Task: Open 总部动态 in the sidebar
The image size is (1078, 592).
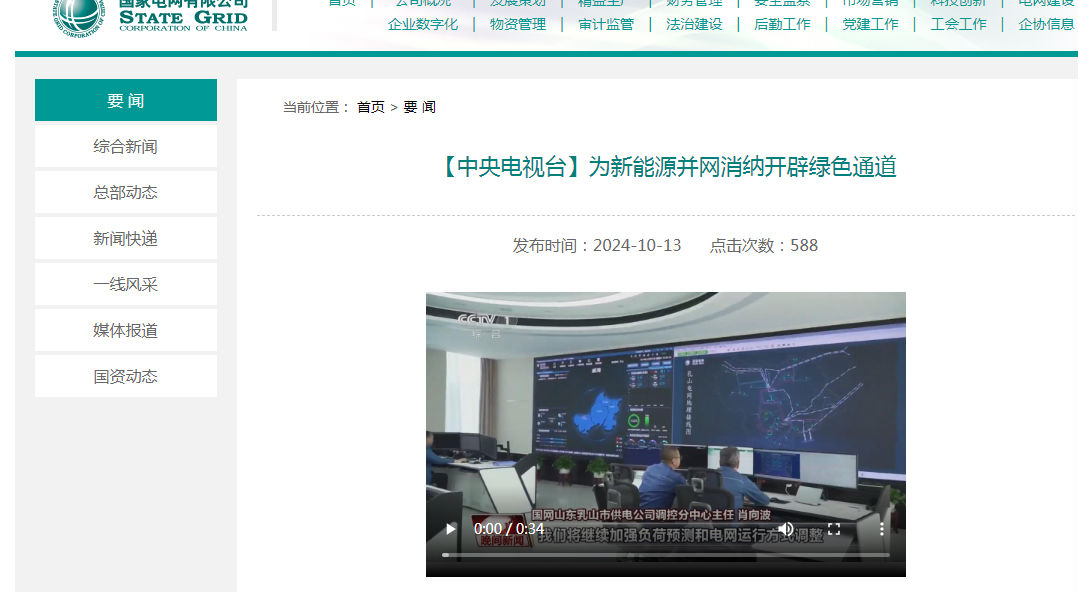Action: tap(126, 193)
